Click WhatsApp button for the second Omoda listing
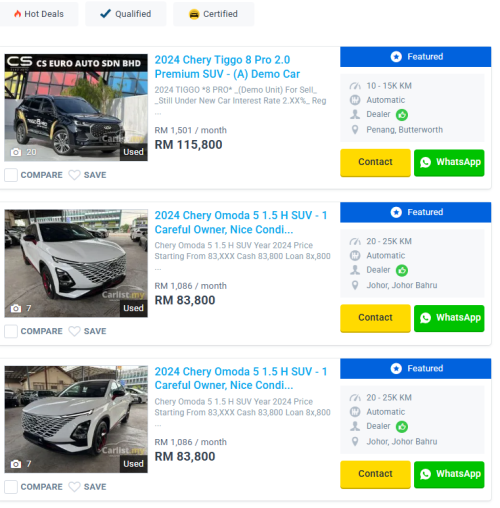The height and width of the screenshot is (508, 500). click(x=449, y=318)
